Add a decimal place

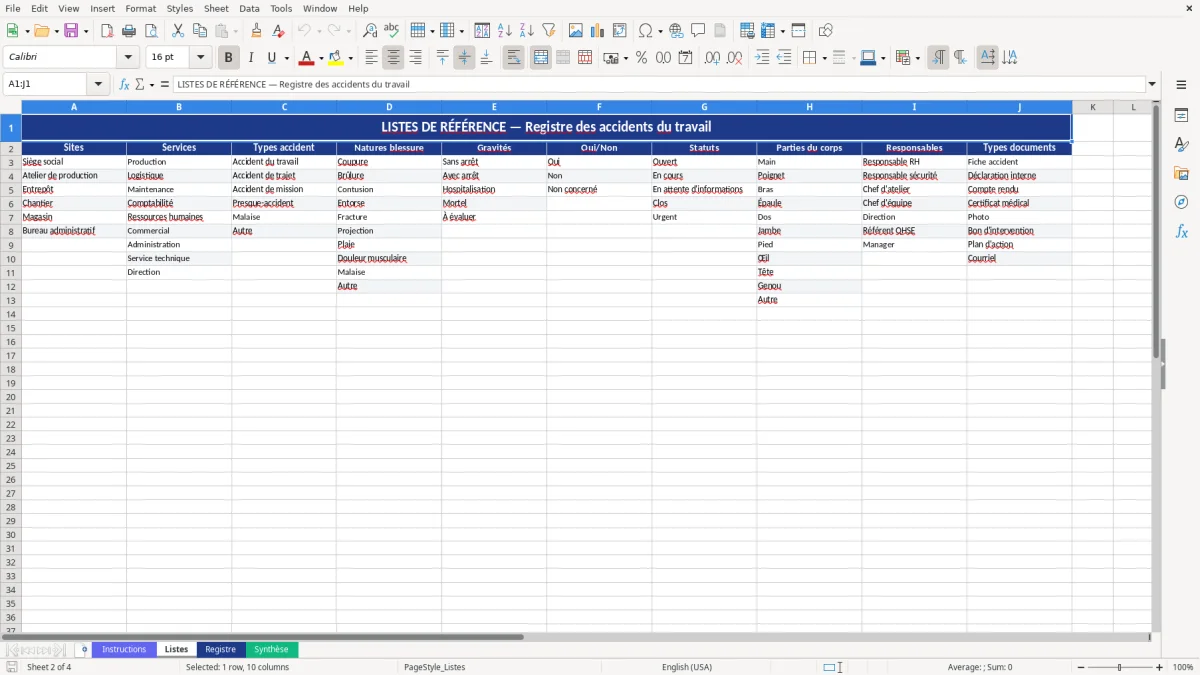pos(712,58)
